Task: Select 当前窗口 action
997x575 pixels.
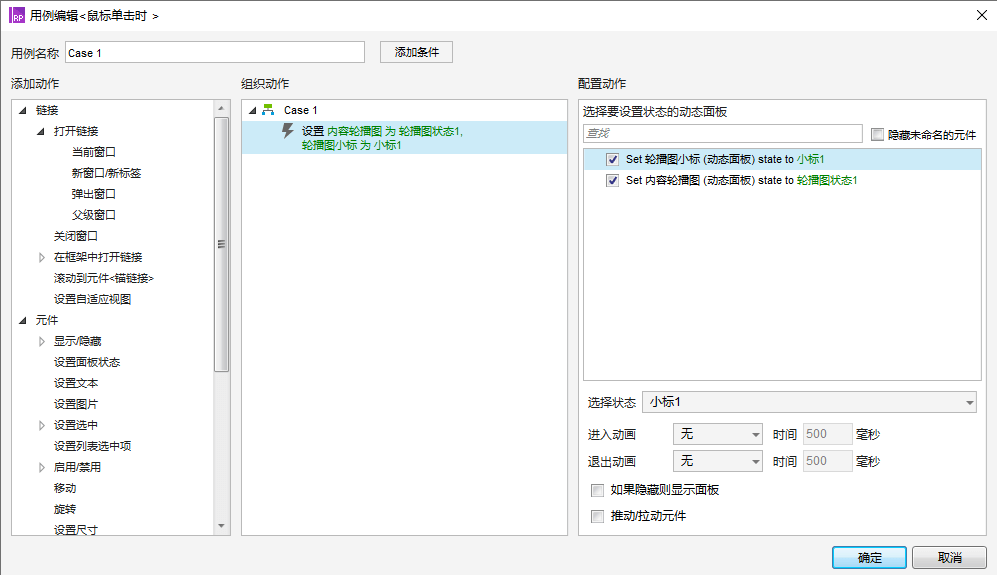Action: [93, 152]
